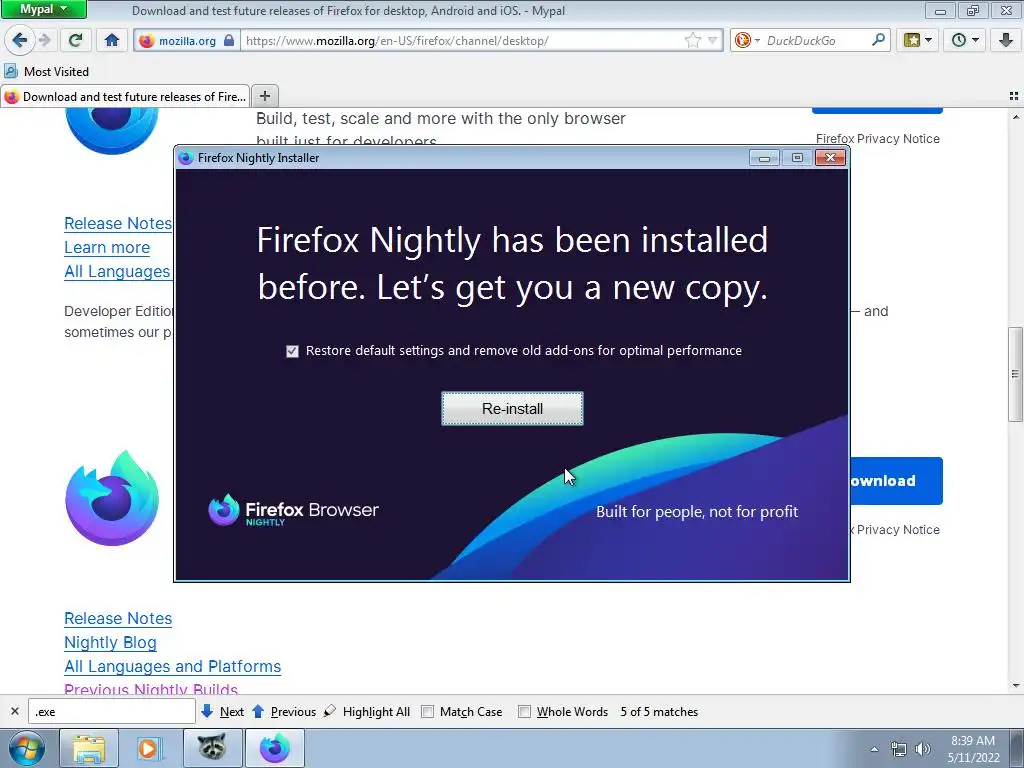Open the lower Privacy Notice link
The image size is (1024, 768).
[x=897, y=530]
